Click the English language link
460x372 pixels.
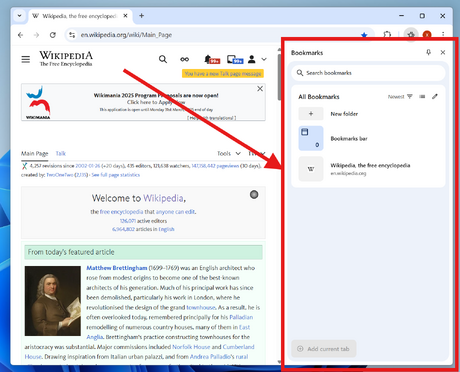(x=166, y=229)
